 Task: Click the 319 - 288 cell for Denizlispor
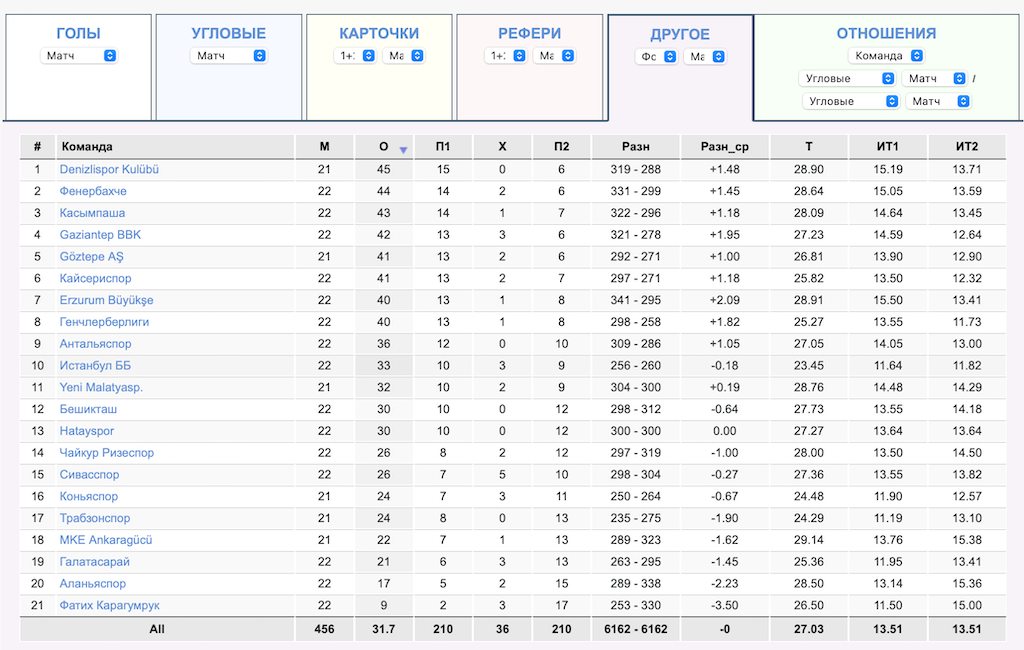click(x=635, y=169)
